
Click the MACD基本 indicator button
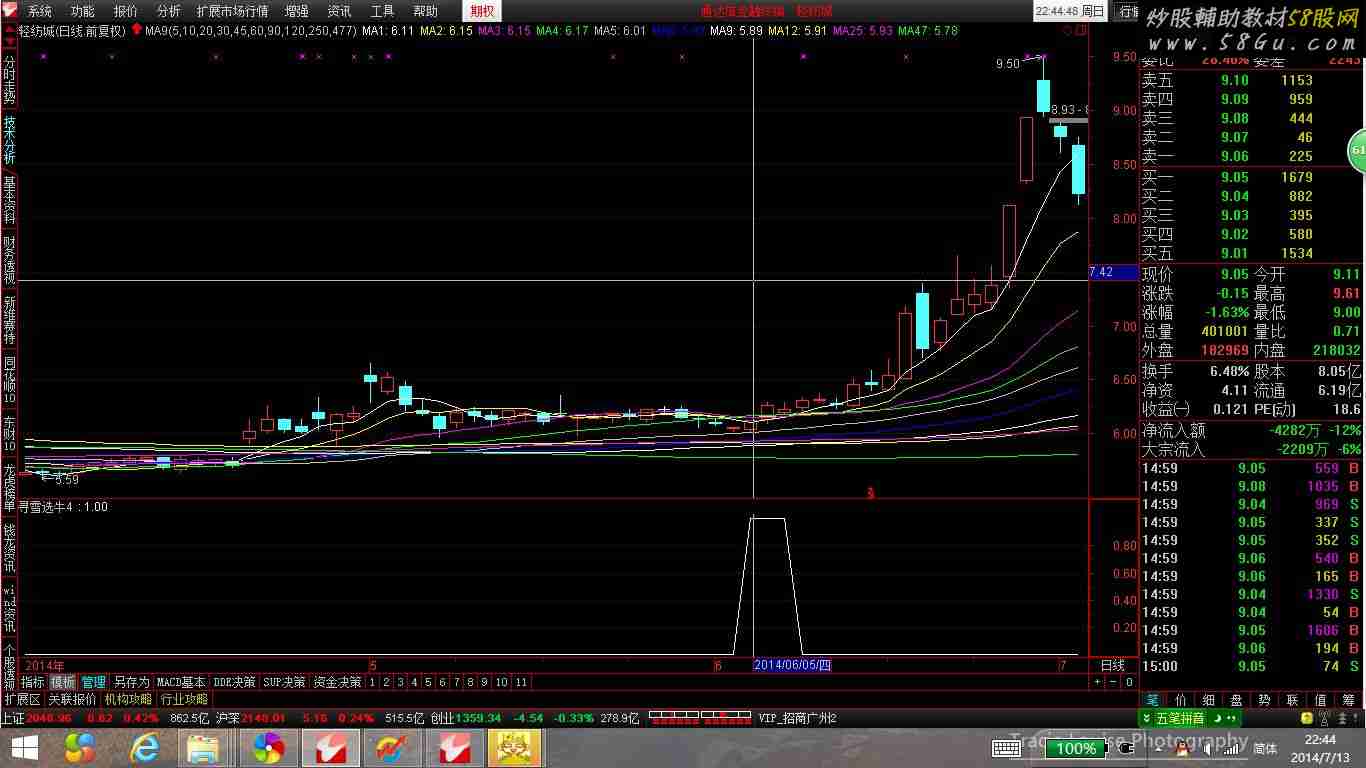coord(181,682)
